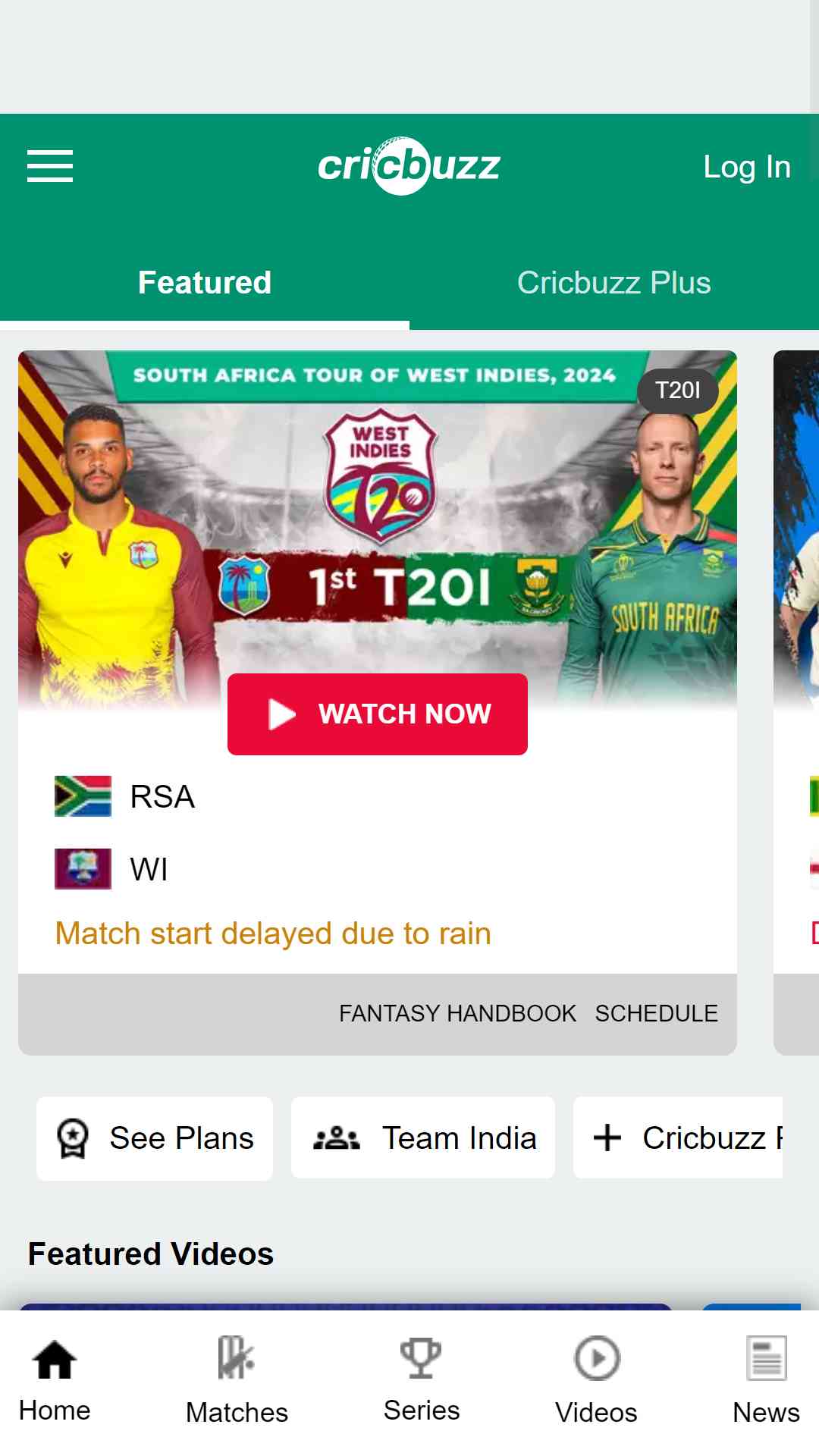This screenshot has height=1456, width=819.
Task: Open the Home tab icon
Action: 55,1359
